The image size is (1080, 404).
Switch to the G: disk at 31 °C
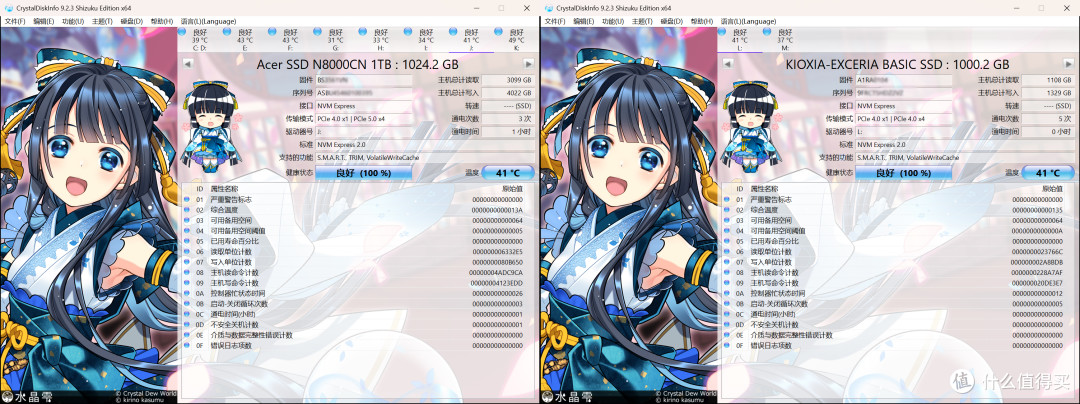point(335,39)
